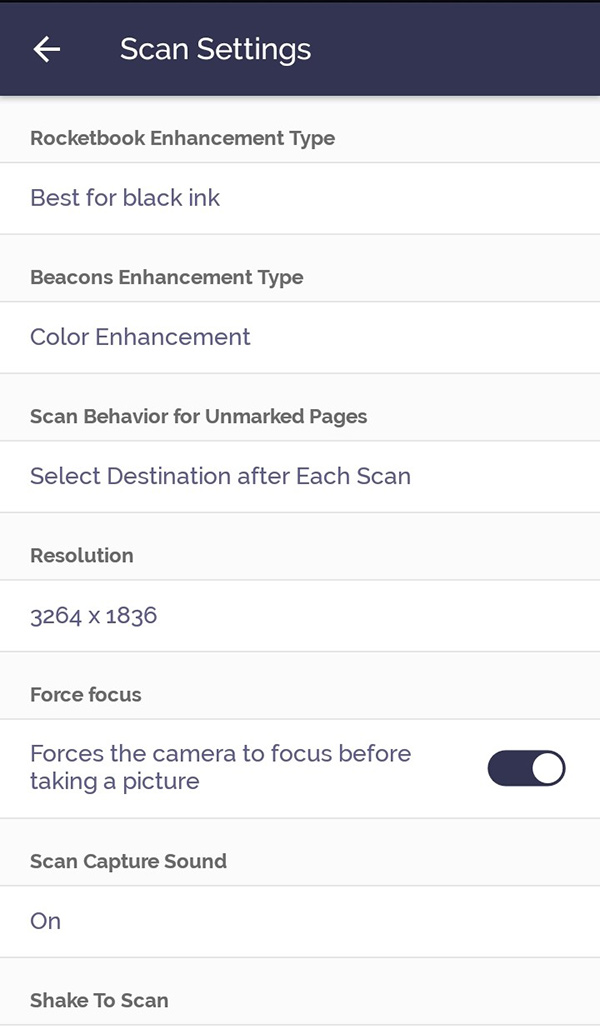Screen dimensions: 600x1029
Task: Change the 3264 x 1836 resolution value
Action: (x=94, y=615)
